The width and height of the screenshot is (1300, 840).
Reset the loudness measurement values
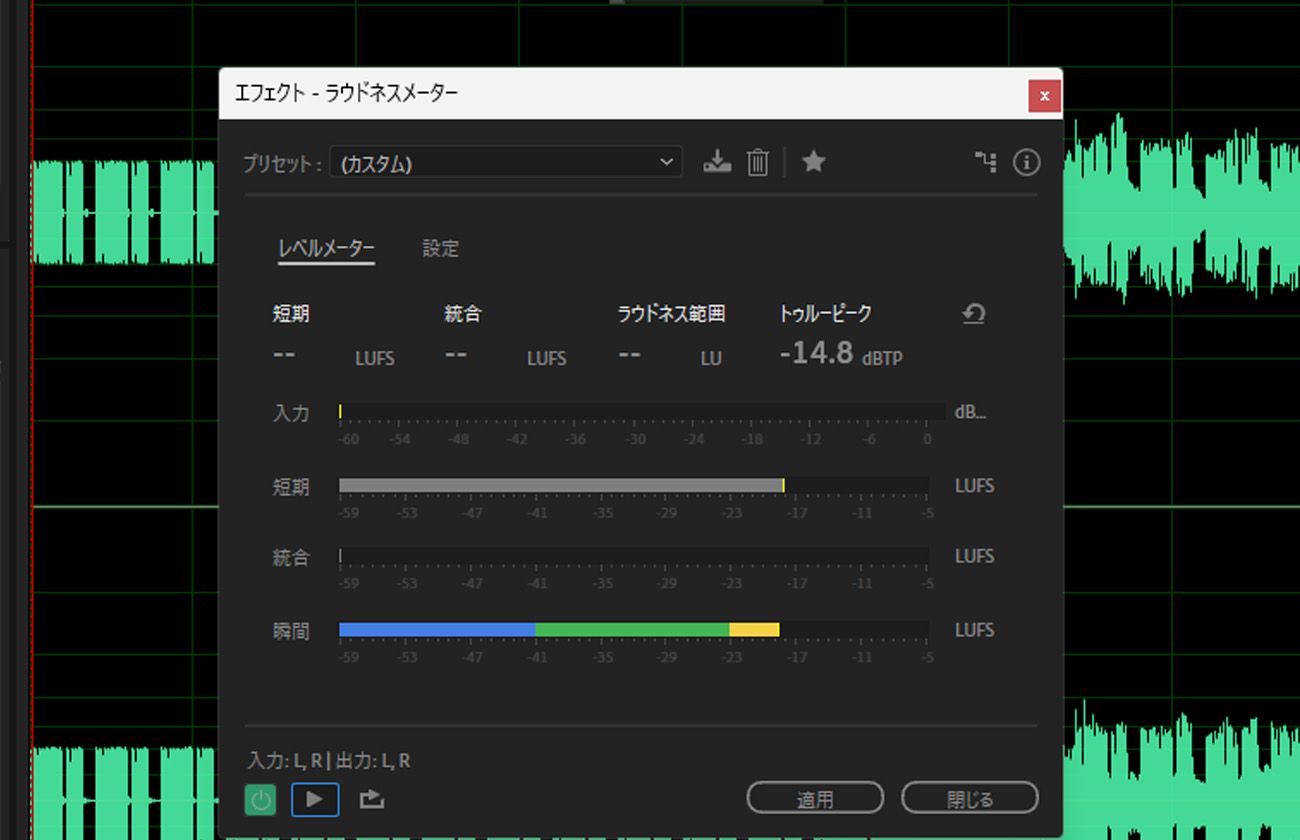pos(973,313)
